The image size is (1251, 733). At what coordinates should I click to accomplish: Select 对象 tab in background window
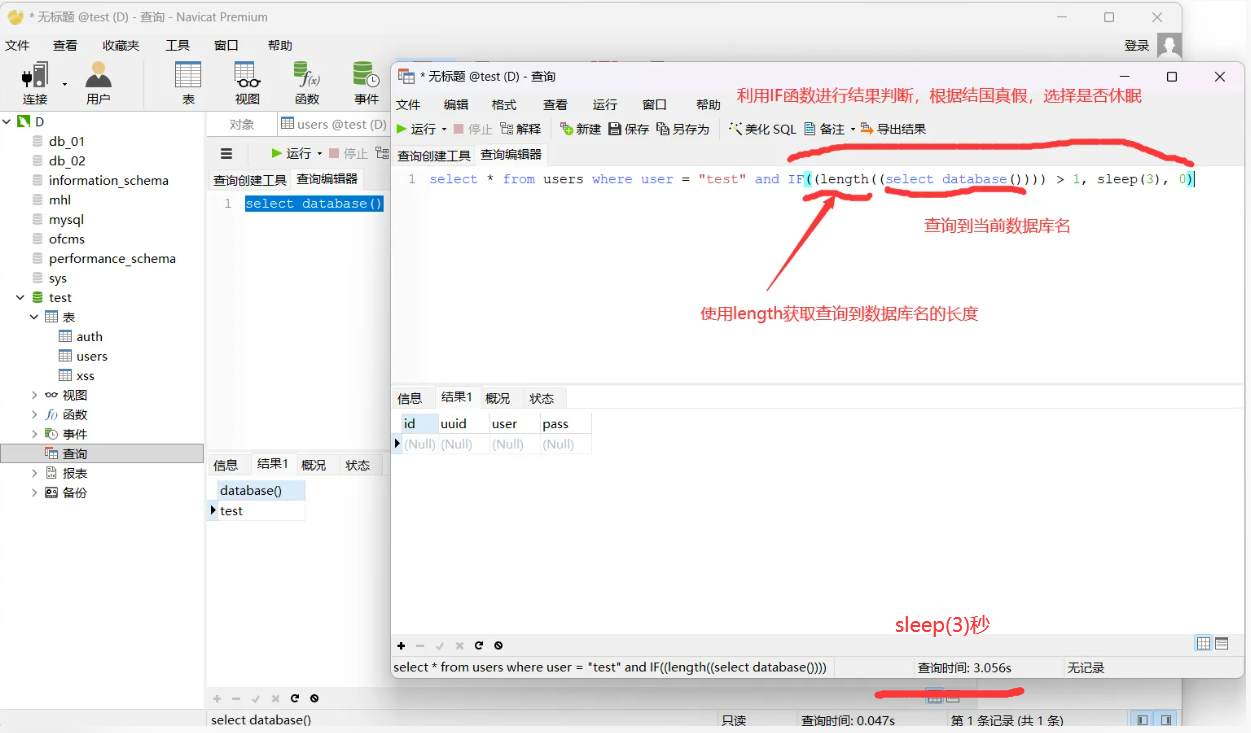point(242,124)
